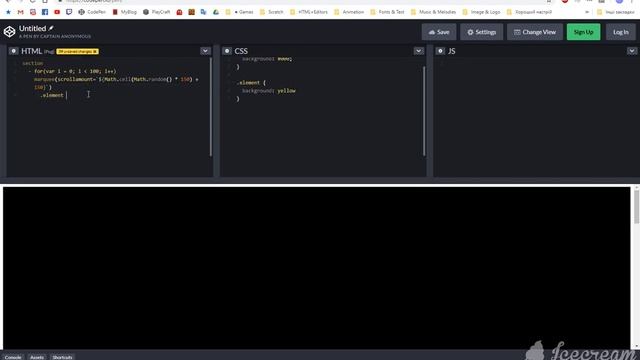Click HTML editor vertical scrollbar
This screenshot has height=360, width=640.
coord(211,107)
